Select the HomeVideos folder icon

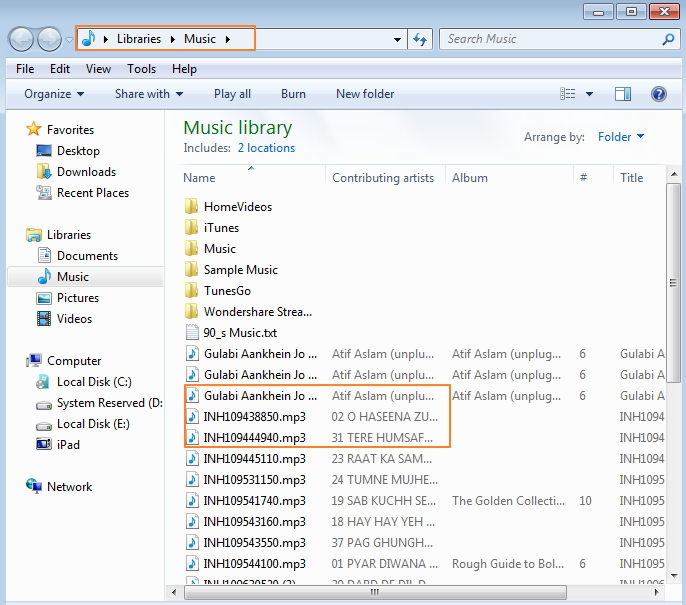191,206
